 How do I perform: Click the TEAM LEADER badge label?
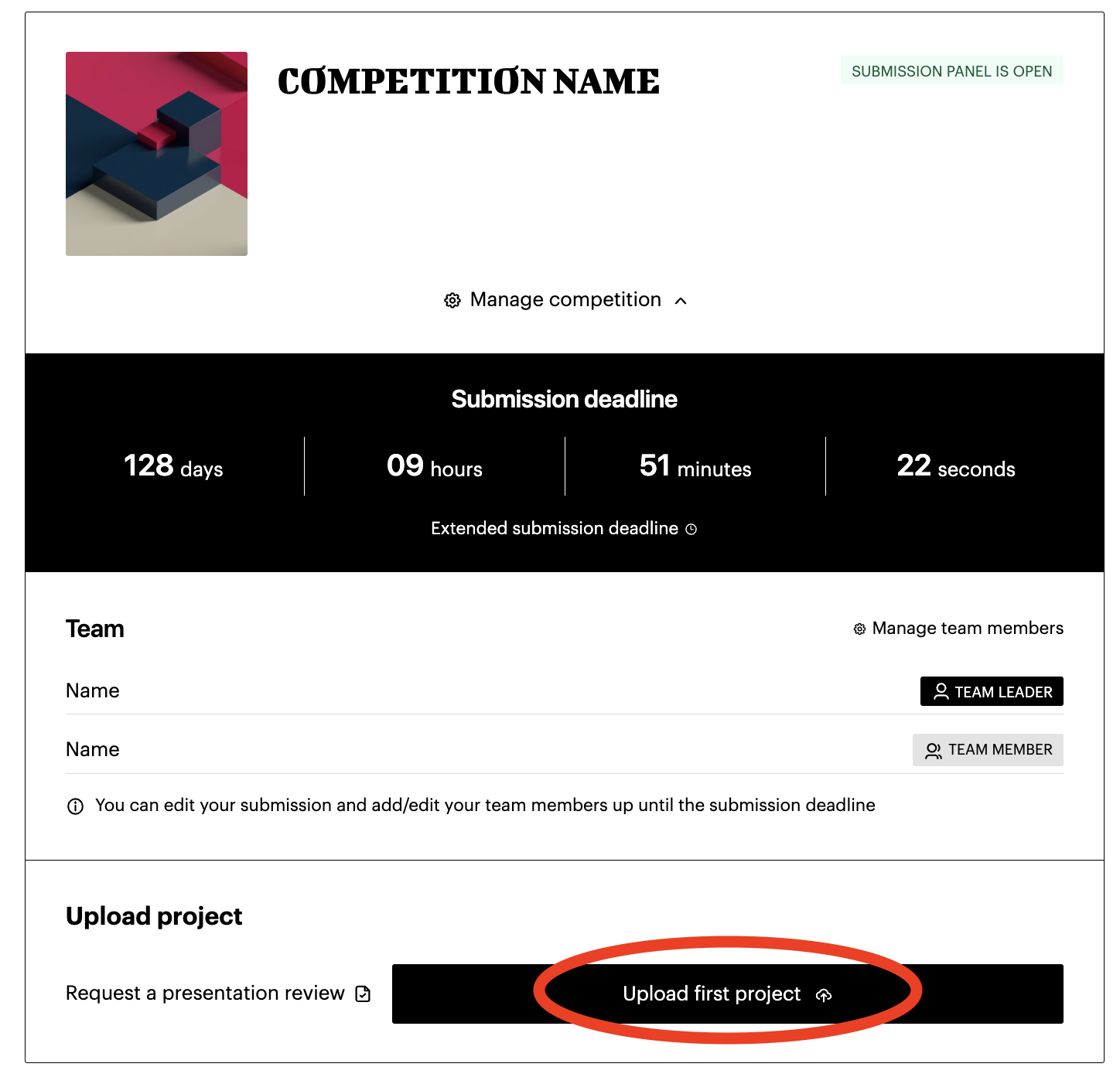click(x=1003, y=692)
